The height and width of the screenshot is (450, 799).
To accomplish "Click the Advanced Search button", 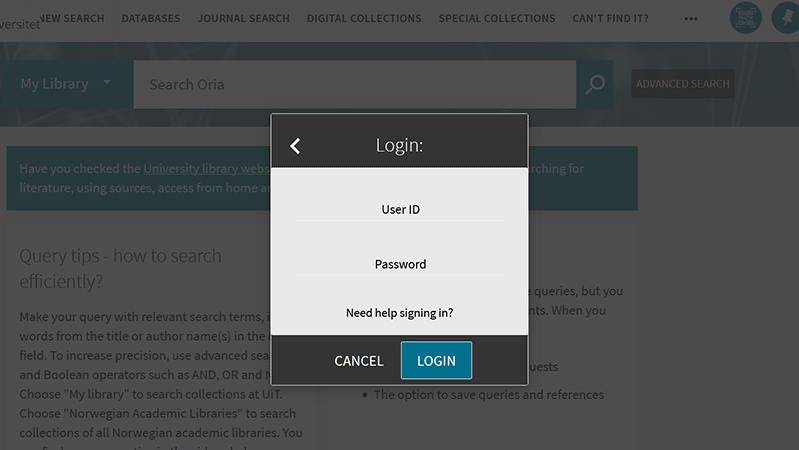I will [x=683, y=84].
